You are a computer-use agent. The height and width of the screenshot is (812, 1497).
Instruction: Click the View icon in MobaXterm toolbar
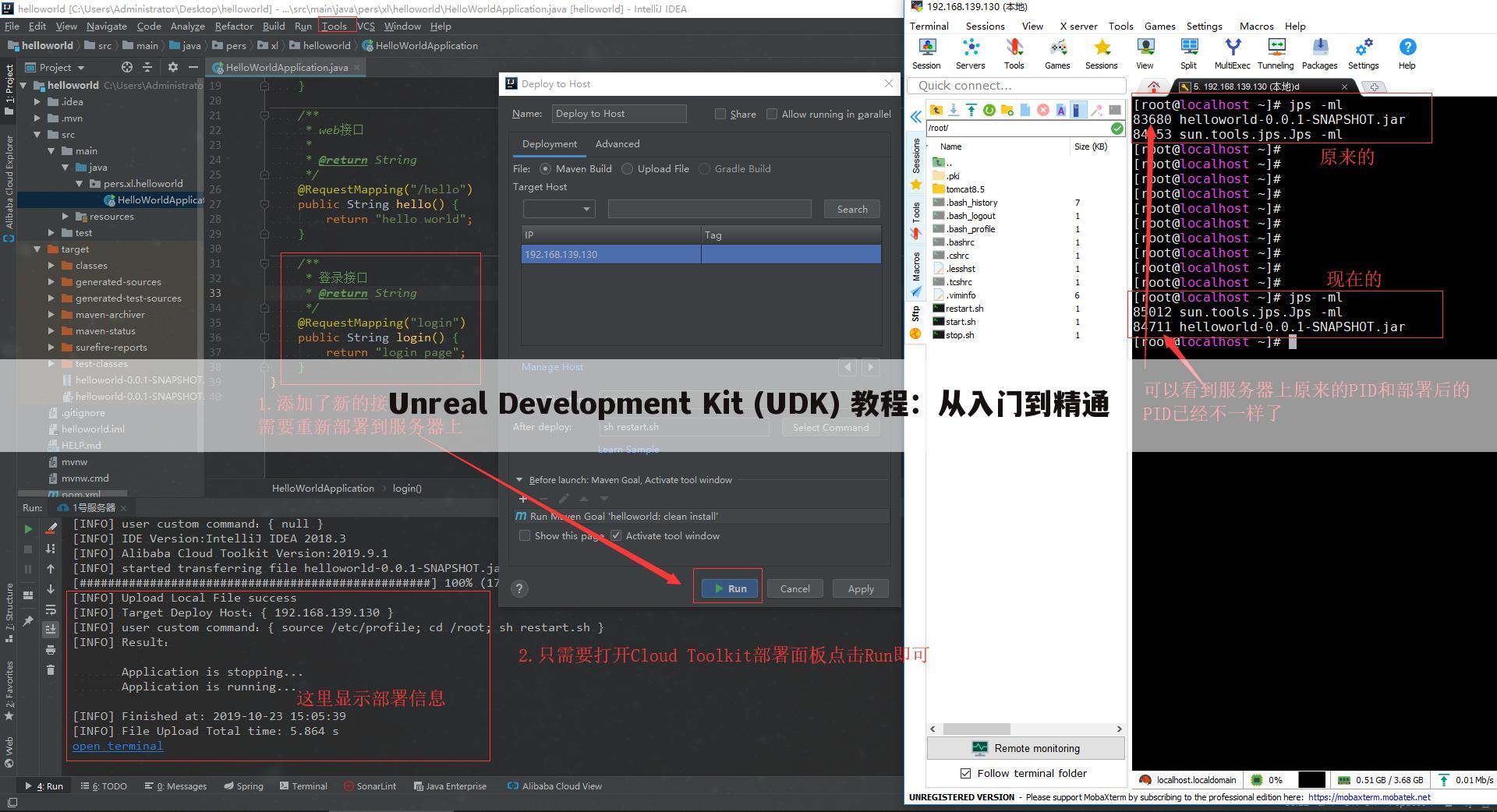[1145, 54]
